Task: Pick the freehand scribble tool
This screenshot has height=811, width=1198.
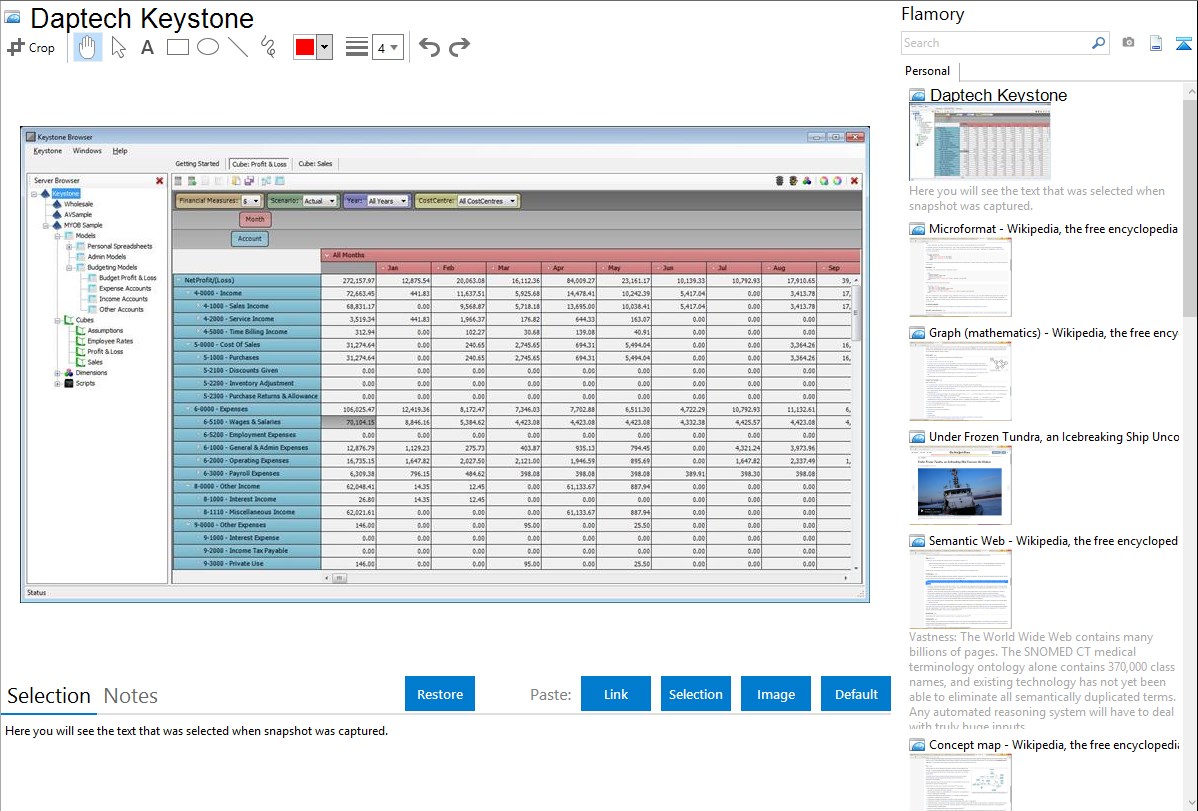Action: pos(268,47)
